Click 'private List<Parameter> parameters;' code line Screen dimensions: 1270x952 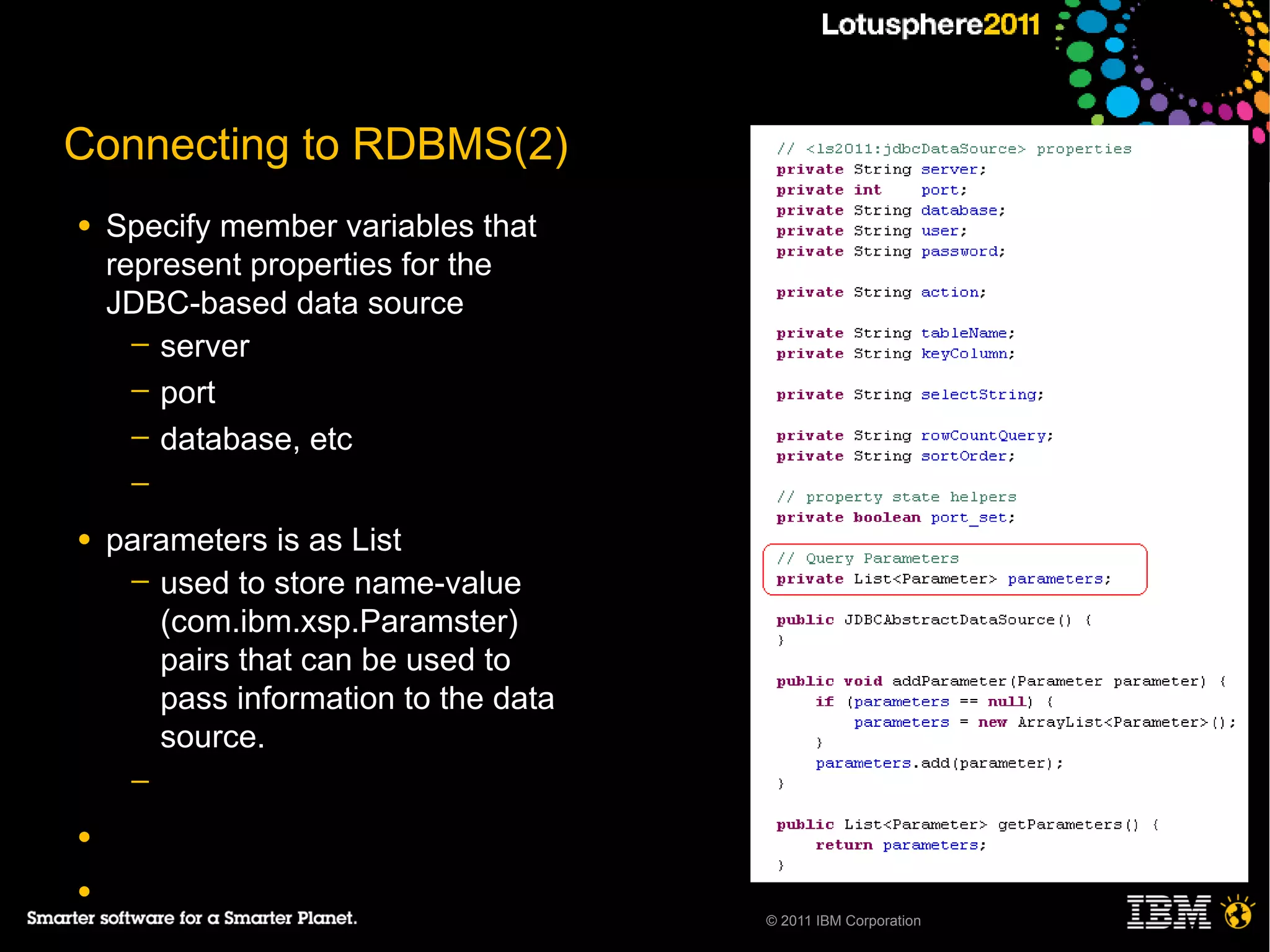(x=943, y=579)
